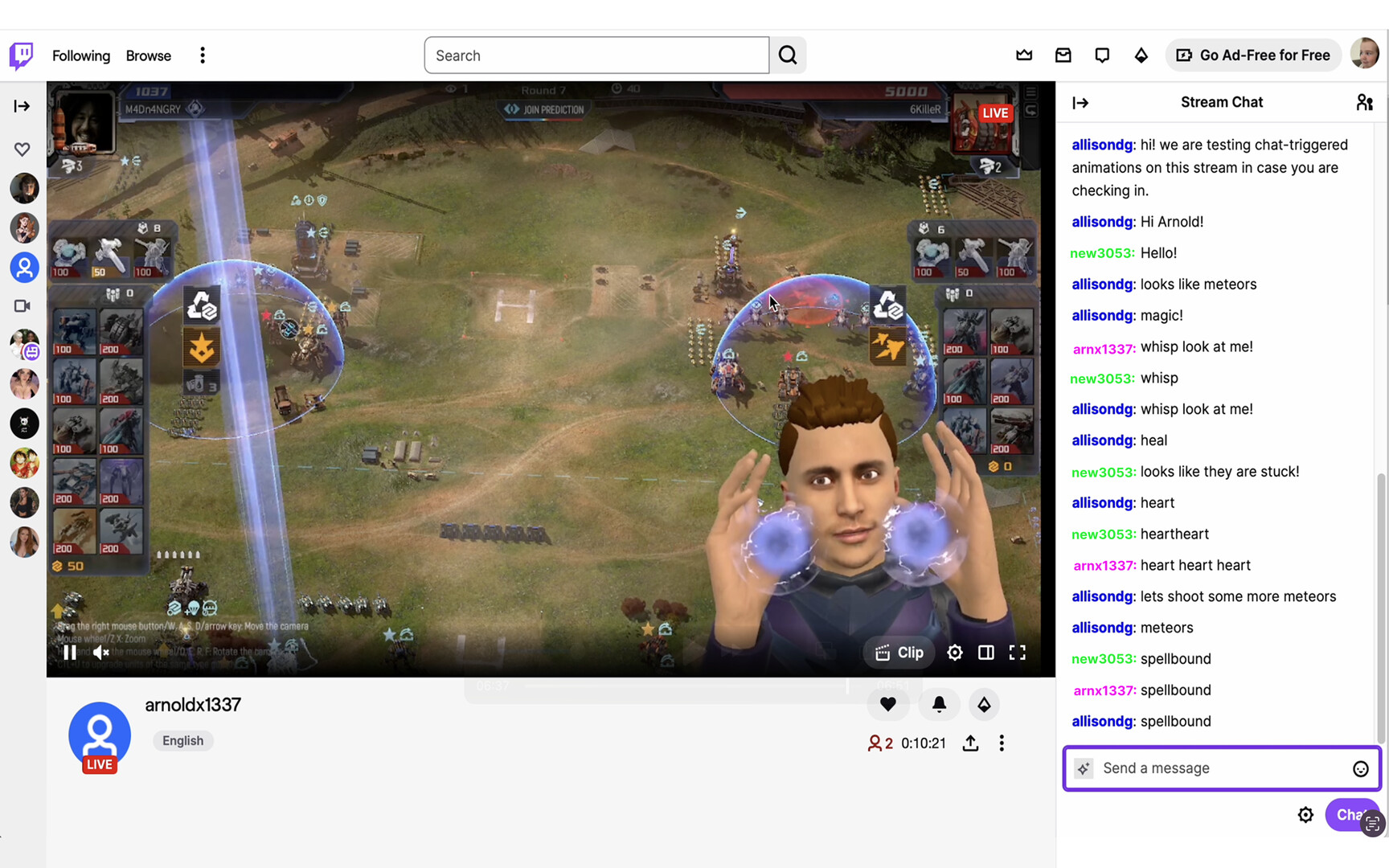This screenshot has width=1389, height=868.
Task: Open the more options menu next to Browse
Action: point(202,55)
